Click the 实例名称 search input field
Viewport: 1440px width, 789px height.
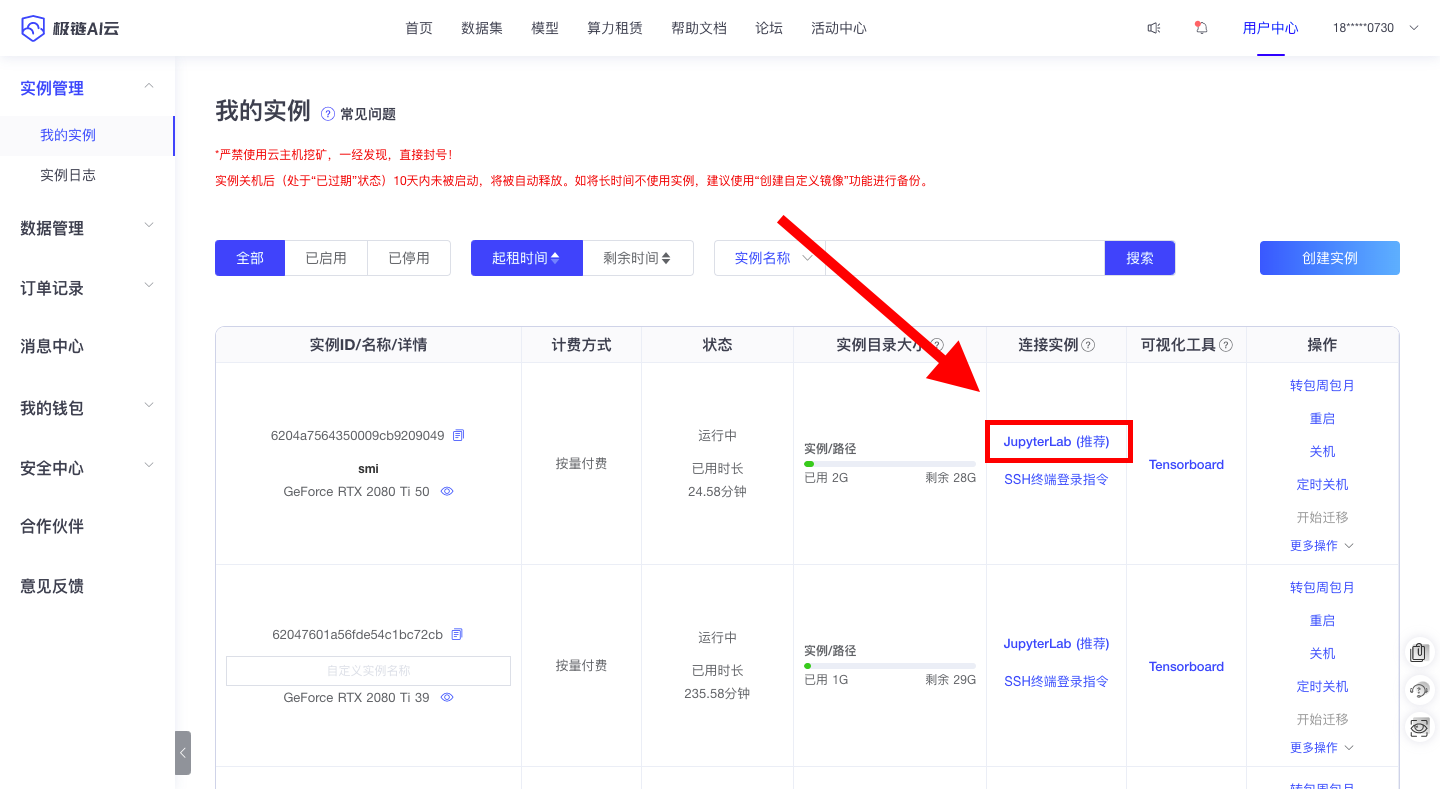tap(960, 257)
